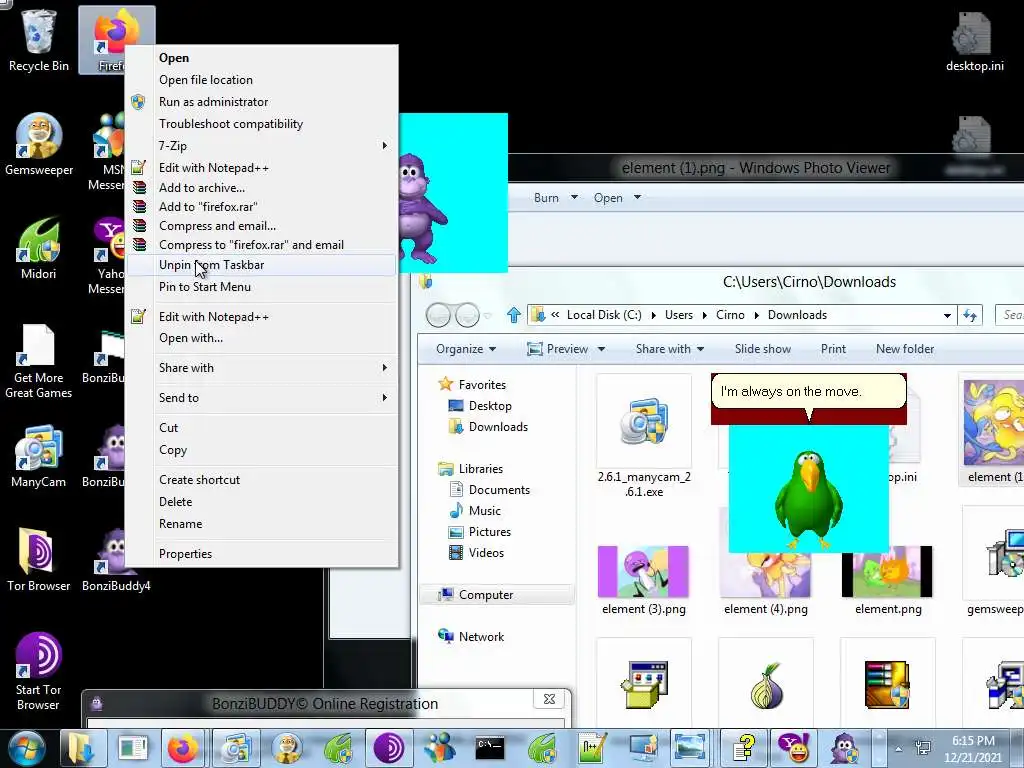The image size is (1024, 768).
Task: Open the ManyCam desktop shortcut
Action: [x=39, y=456]
